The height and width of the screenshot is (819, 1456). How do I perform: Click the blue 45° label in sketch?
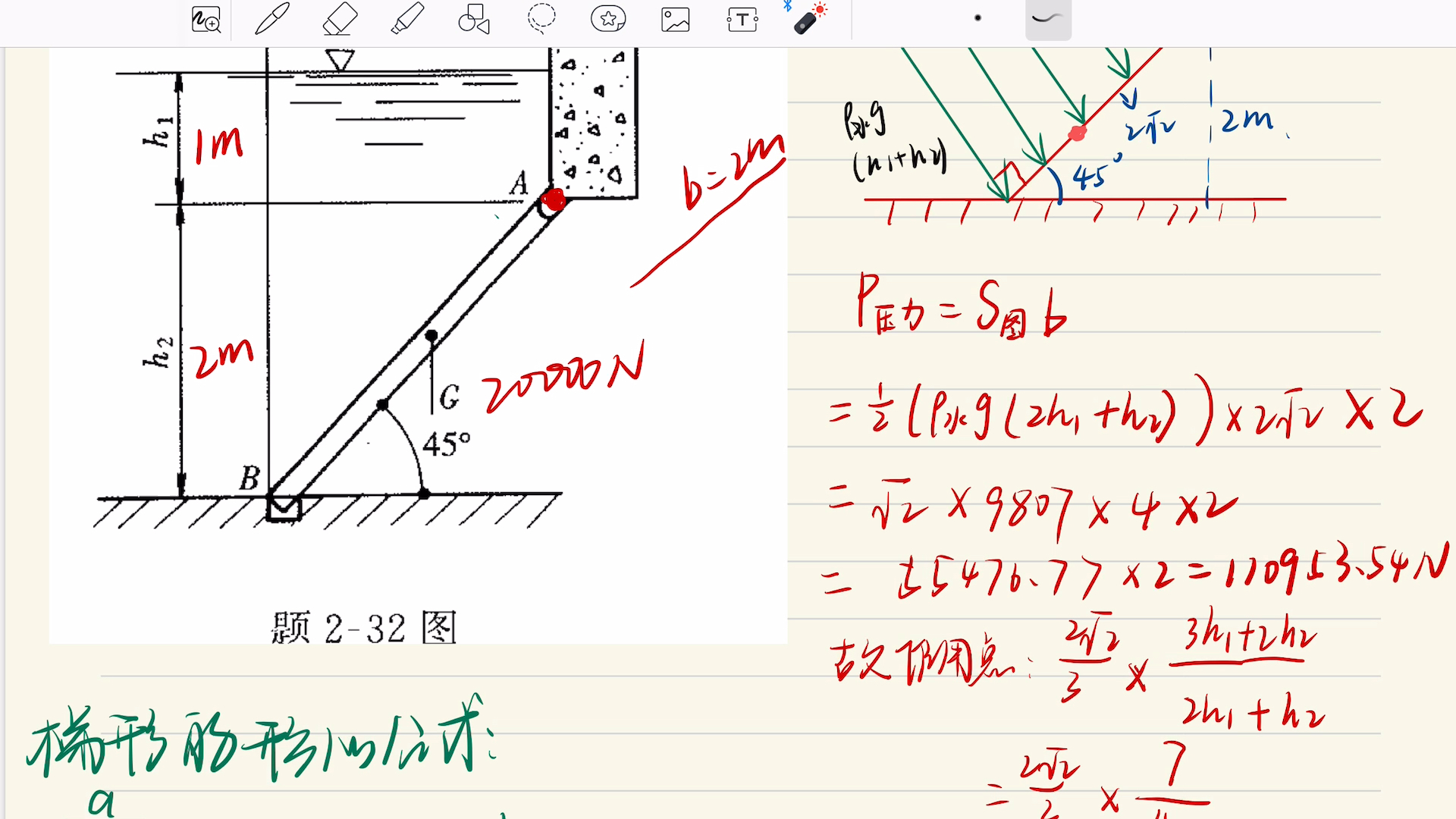(1097, 174)
